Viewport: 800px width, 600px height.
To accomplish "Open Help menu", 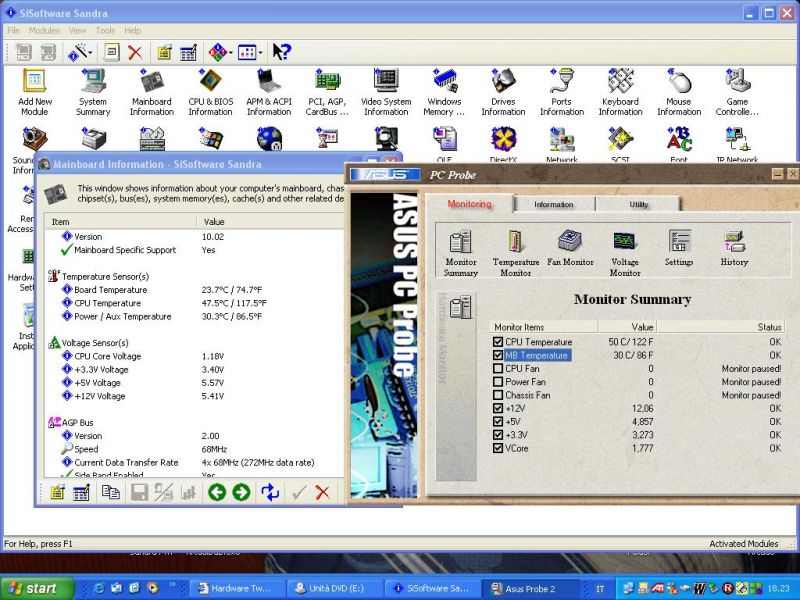I will click(x=133, y=31).
